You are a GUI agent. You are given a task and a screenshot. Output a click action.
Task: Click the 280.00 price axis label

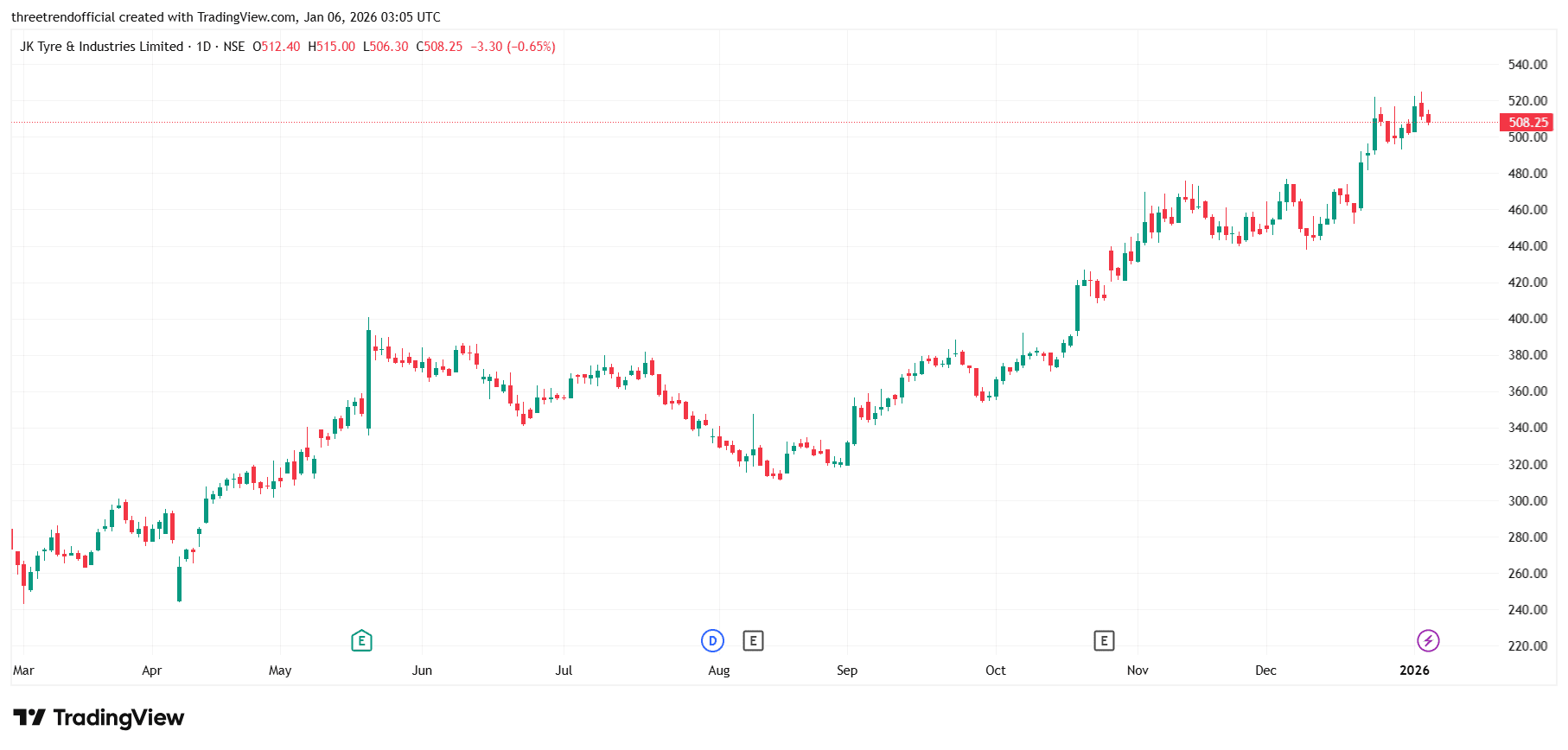pyautogui.click(x=1527, y=537)
